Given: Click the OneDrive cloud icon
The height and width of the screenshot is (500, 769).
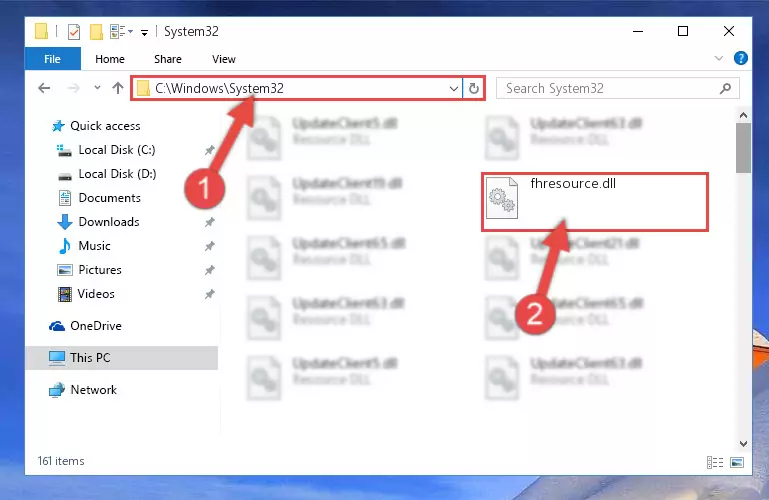Looking at the screenshot, I should point(57,326).
